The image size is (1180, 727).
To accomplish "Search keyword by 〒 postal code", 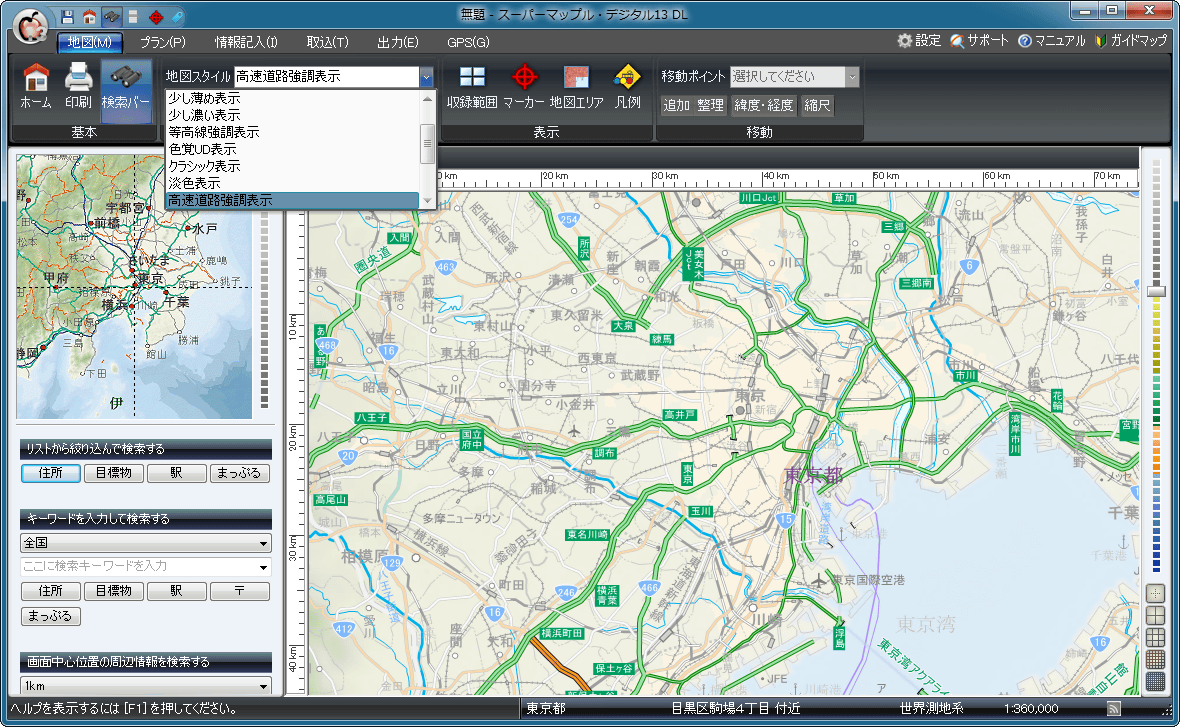I will pyautogui.click(x=239, y=591).
